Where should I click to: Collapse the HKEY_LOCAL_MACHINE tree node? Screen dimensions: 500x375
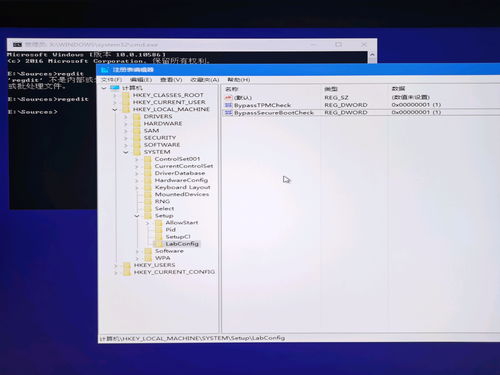tap(115, 109)
